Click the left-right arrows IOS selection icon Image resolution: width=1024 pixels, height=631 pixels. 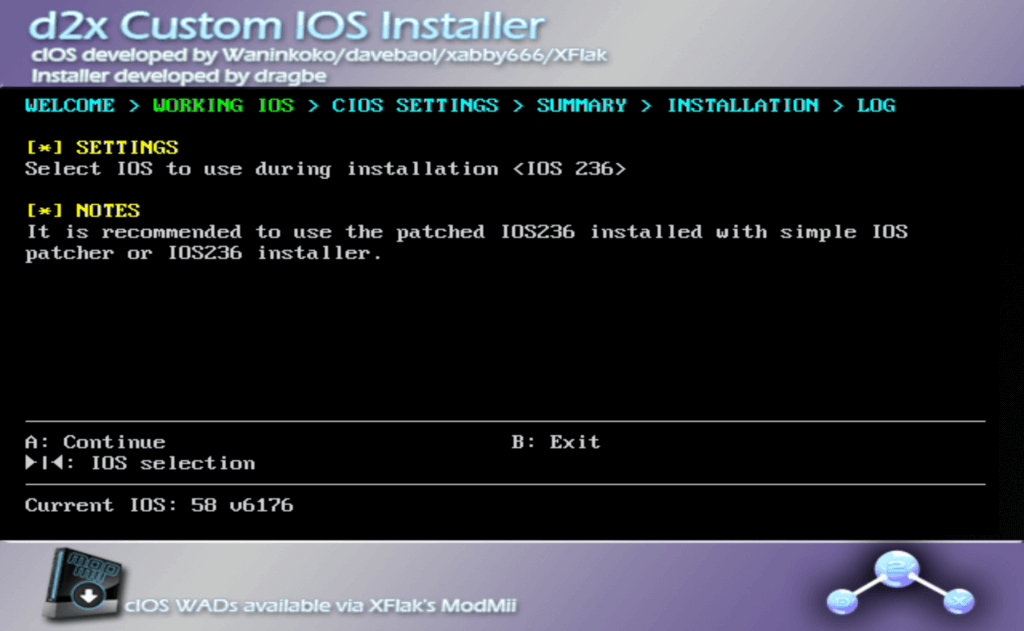point(44,462)
